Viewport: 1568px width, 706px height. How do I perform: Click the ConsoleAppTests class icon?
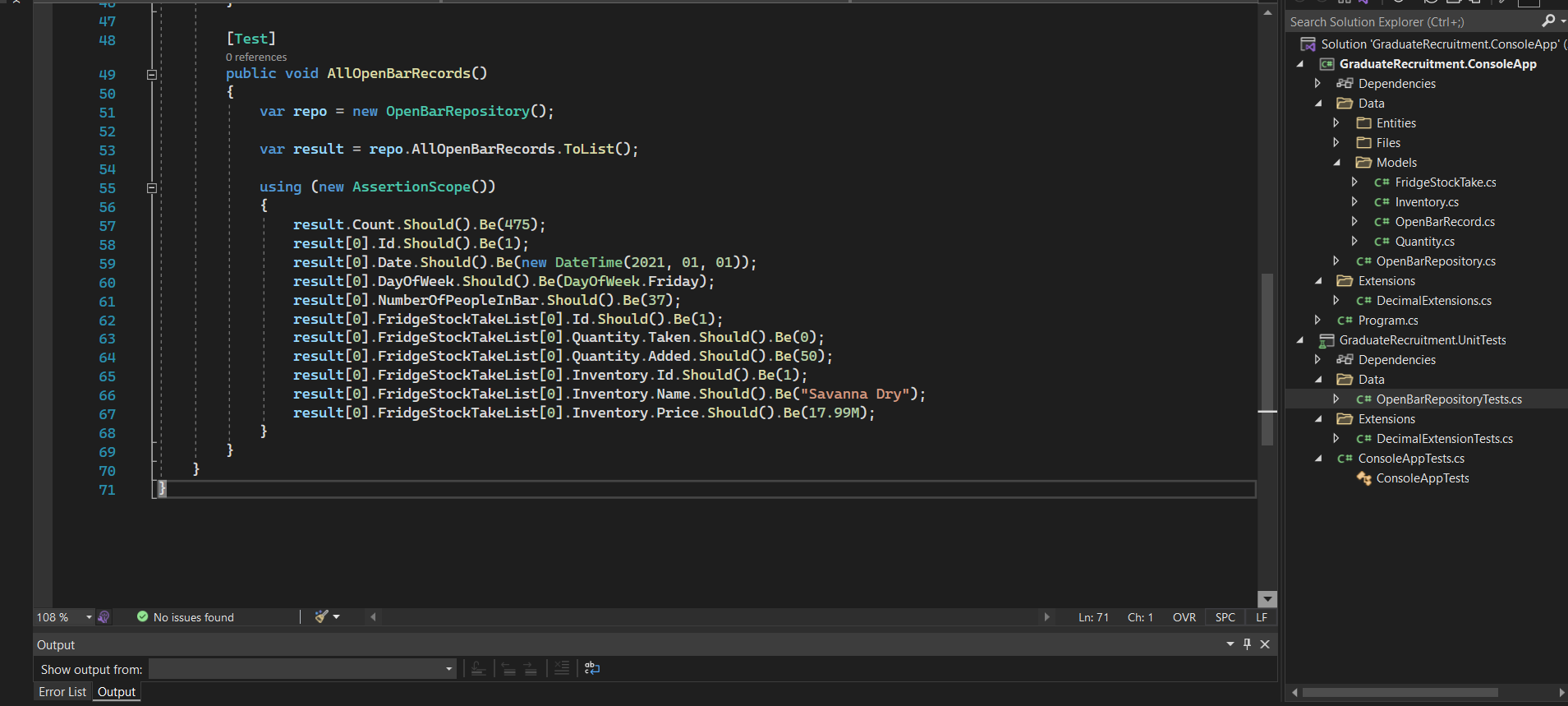click(1363, 478)
